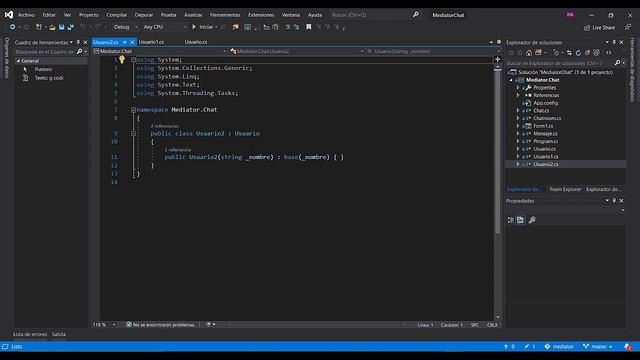Click the lightbulb quick actions icon
The image size is (640, 360).
click(122, 60)
